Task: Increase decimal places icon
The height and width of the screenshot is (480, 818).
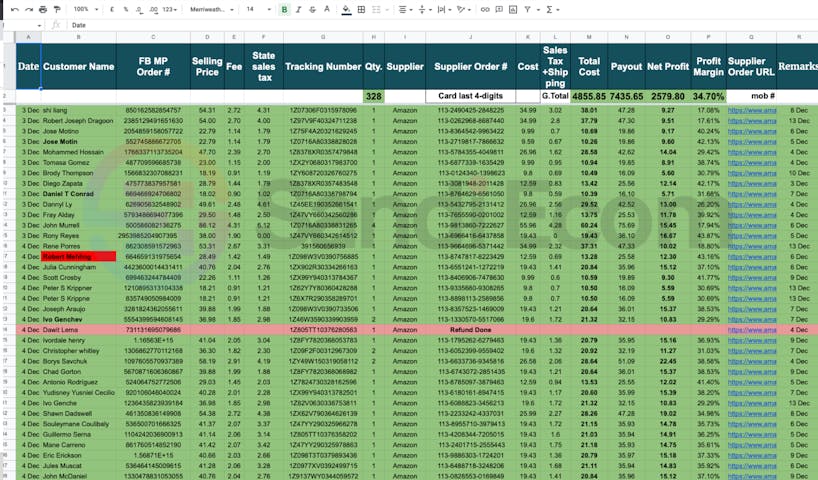Action: [x=154, y=9]
